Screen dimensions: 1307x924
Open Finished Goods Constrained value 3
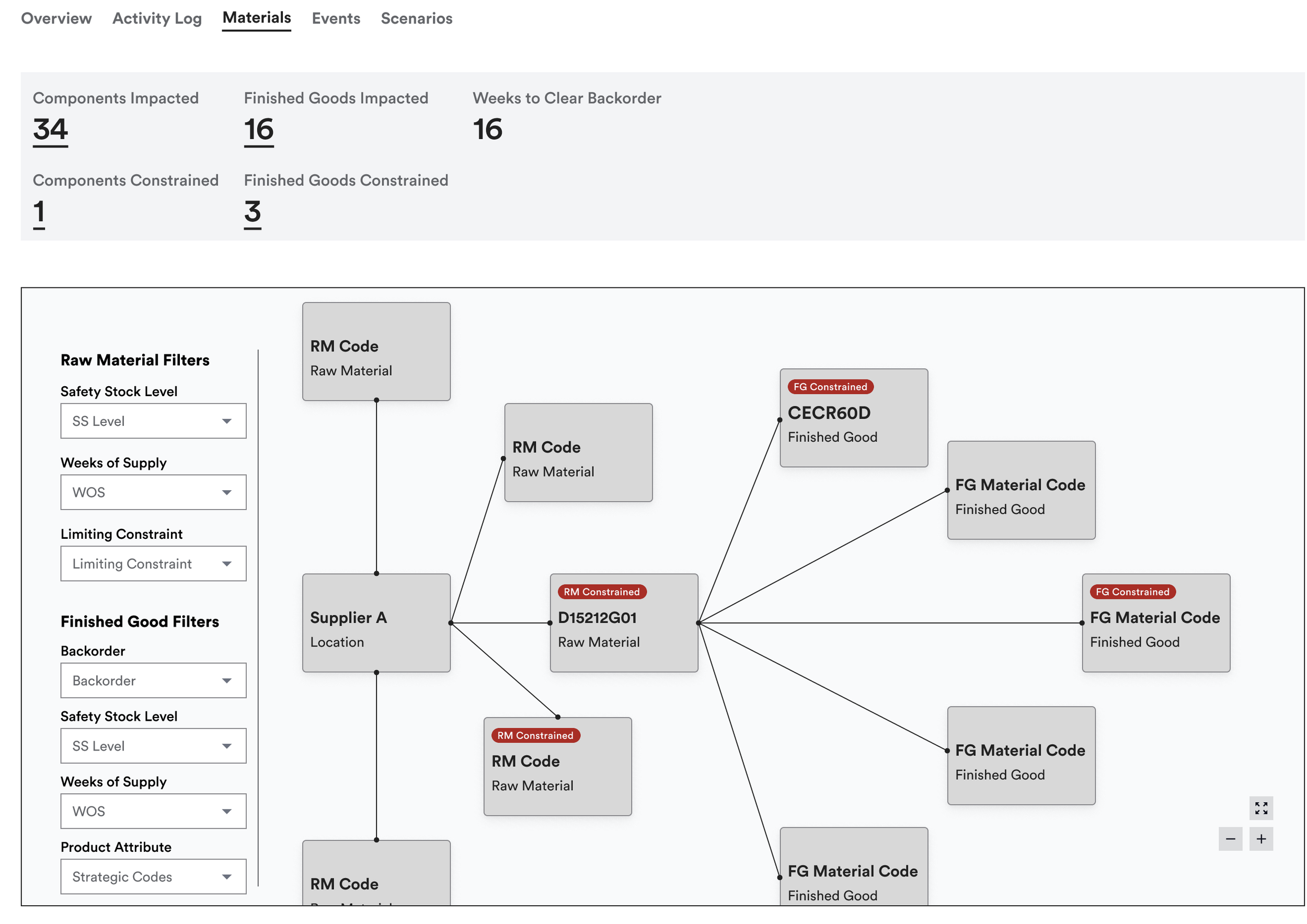[x=253, y=213]
